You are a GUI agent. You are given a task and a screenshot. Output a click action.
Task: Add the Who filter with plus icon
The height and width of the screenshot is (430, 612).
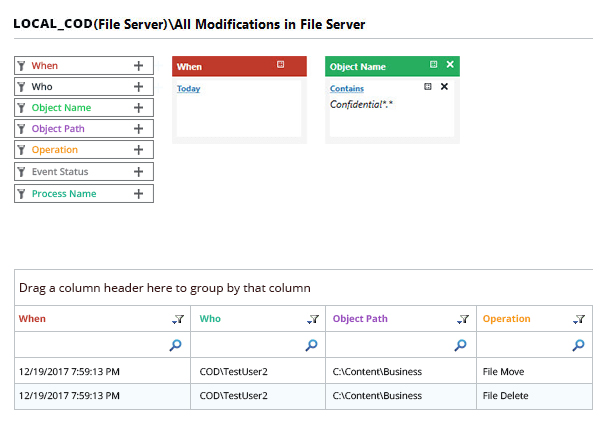pos(138,87)
